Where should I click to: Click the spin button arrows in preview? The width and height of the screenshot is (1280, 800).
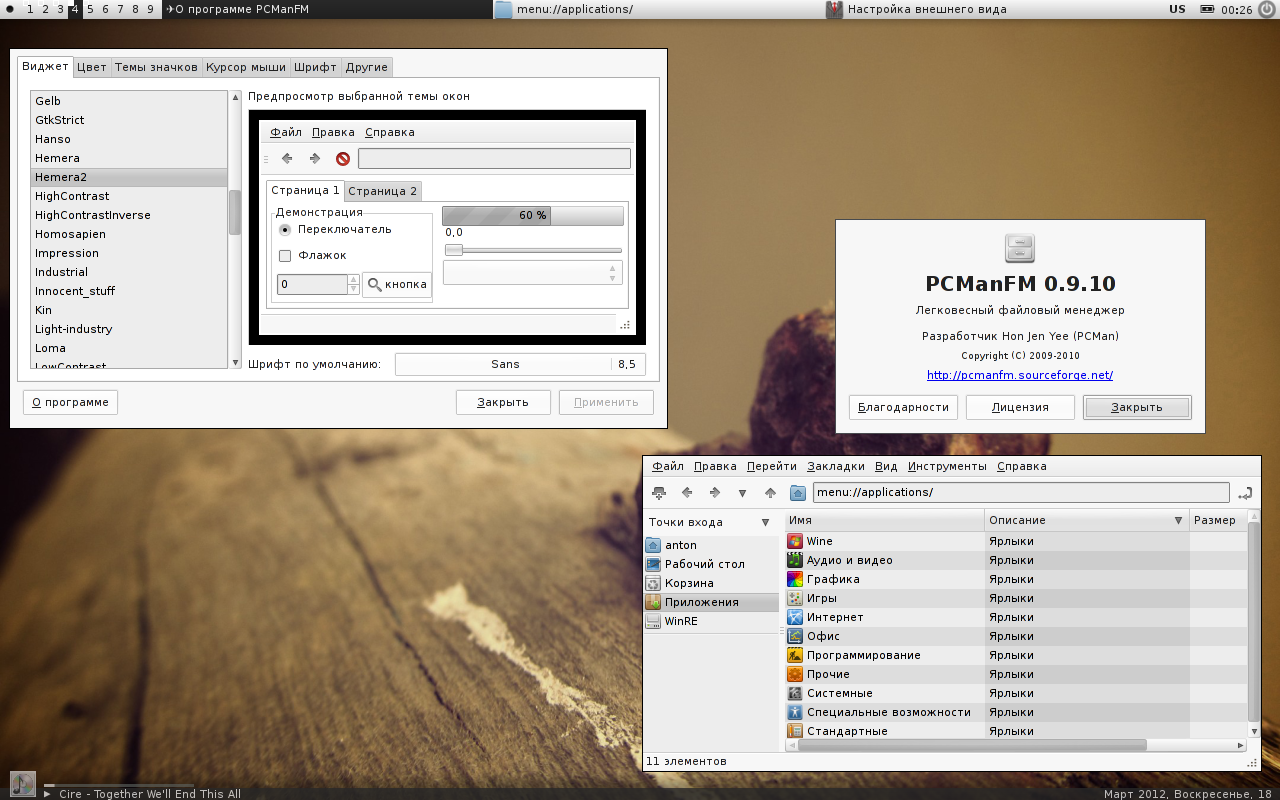353,284
